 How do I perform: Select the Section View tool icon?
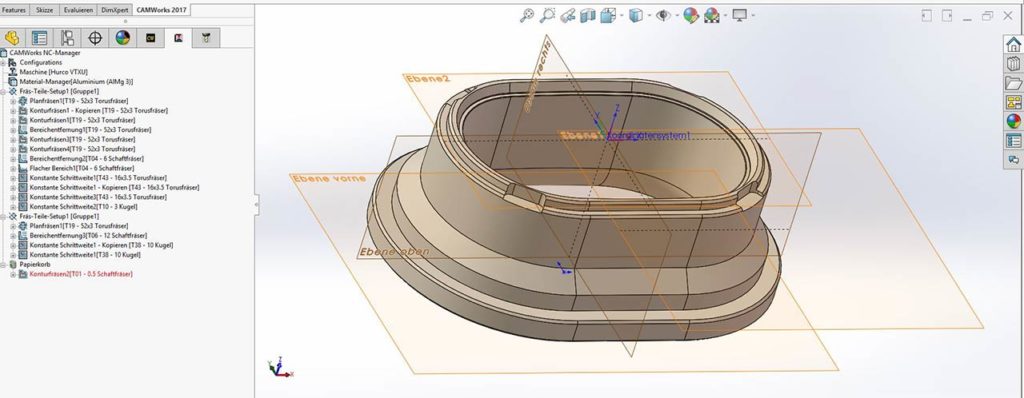[x=588, y=15]
